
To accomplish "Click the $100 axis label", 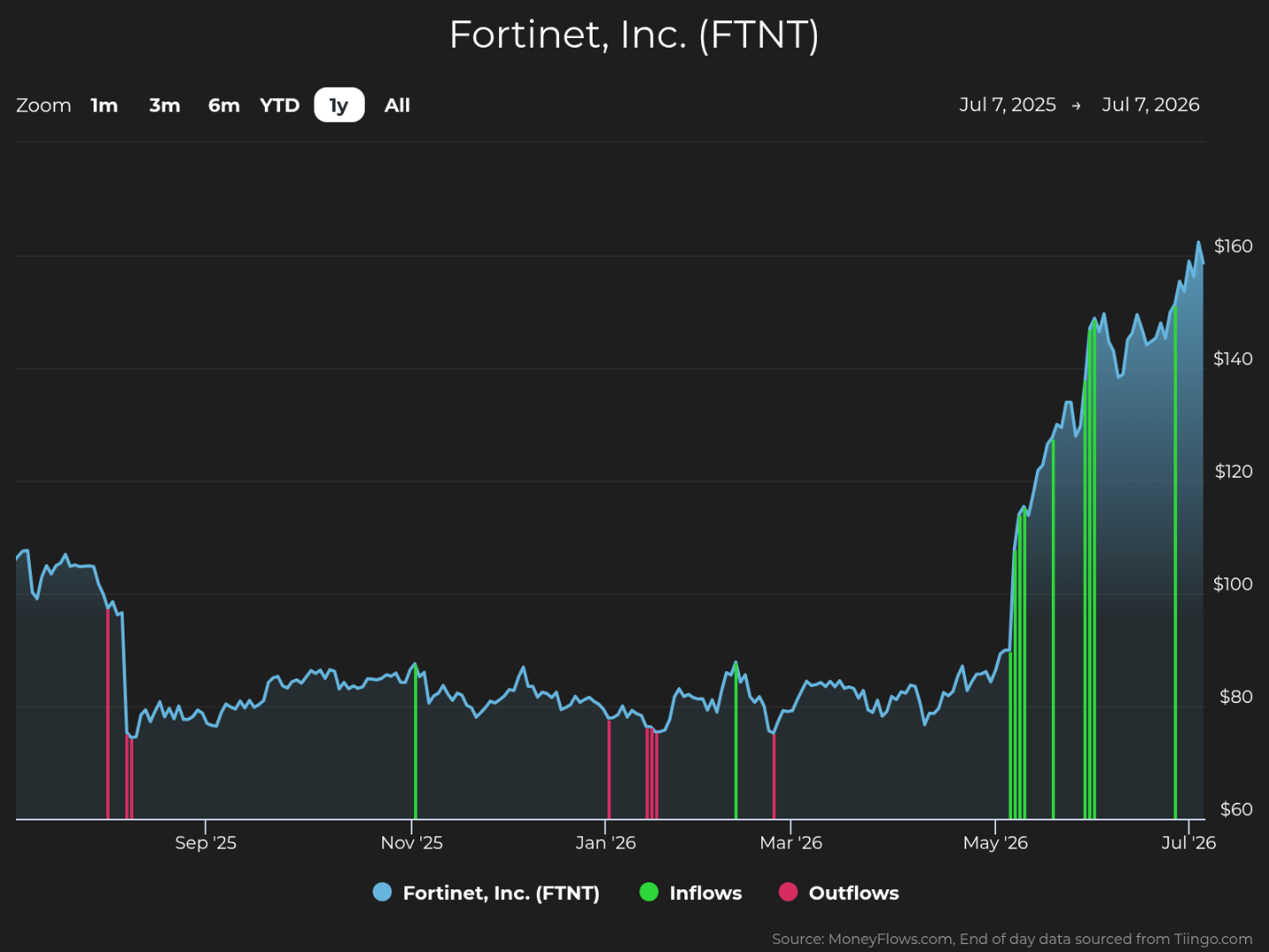I will pyautogui.click(x=1233, y=584).
